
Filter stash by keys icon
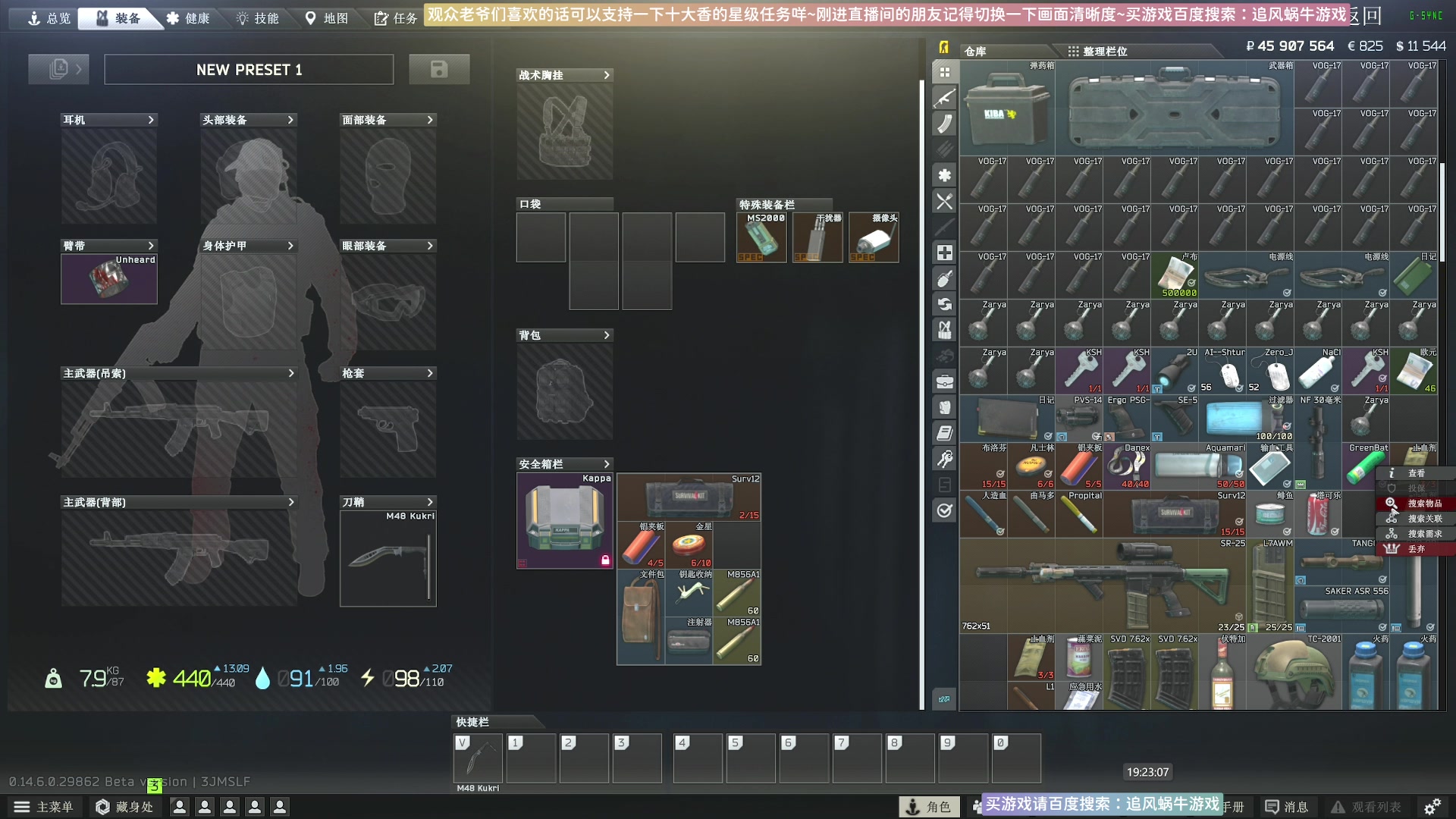[x=944, y=459]
